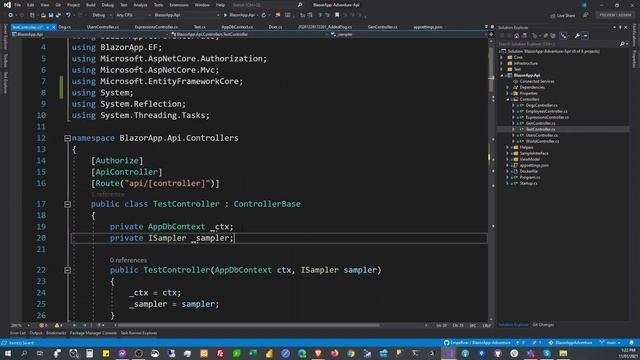Click the Windows Start button
Screen dimensions: 640x360
8,353
